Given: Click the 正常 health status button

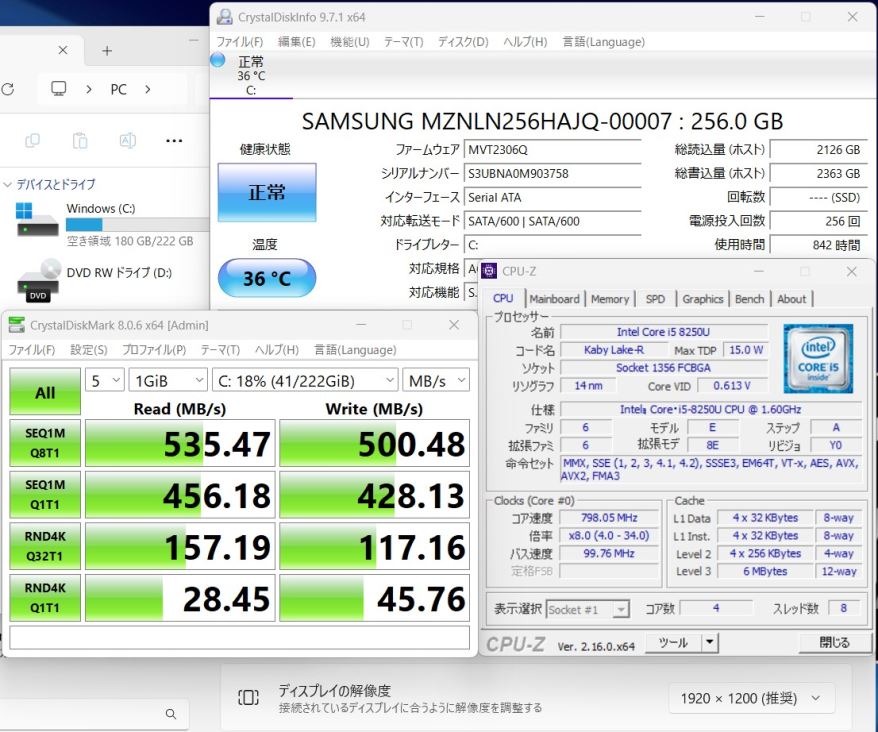Looking at the screenshot, I should [x=267, y=192].
